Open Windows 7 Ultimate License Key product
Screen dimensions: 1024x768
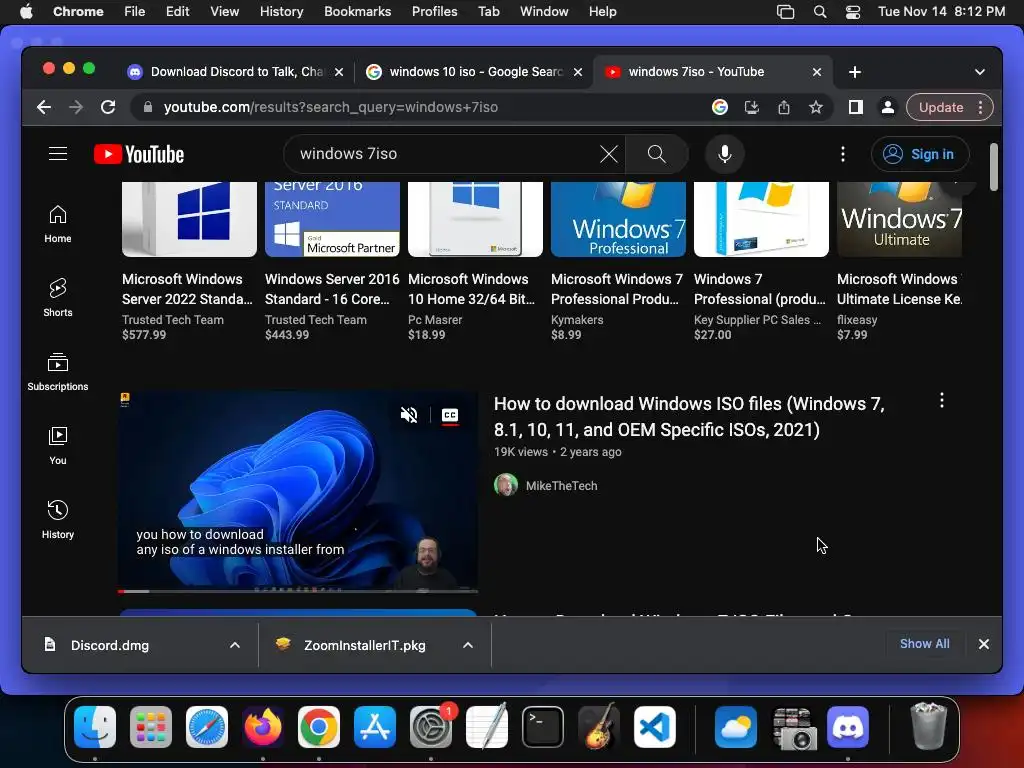pyautogui.click(x=899, y=261)
